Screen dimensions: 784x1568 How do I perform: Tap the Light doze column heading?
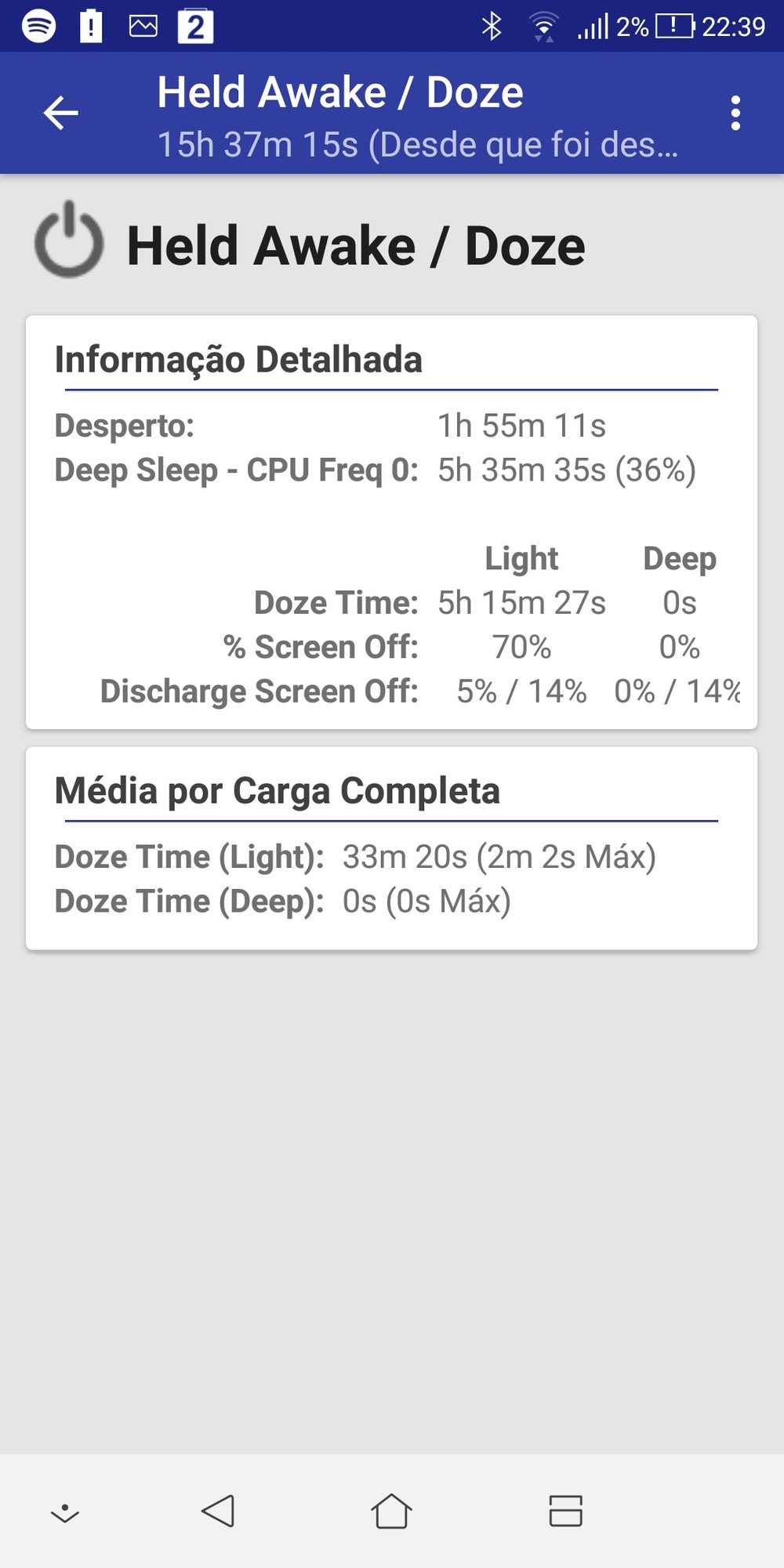(x=521, y=558)
